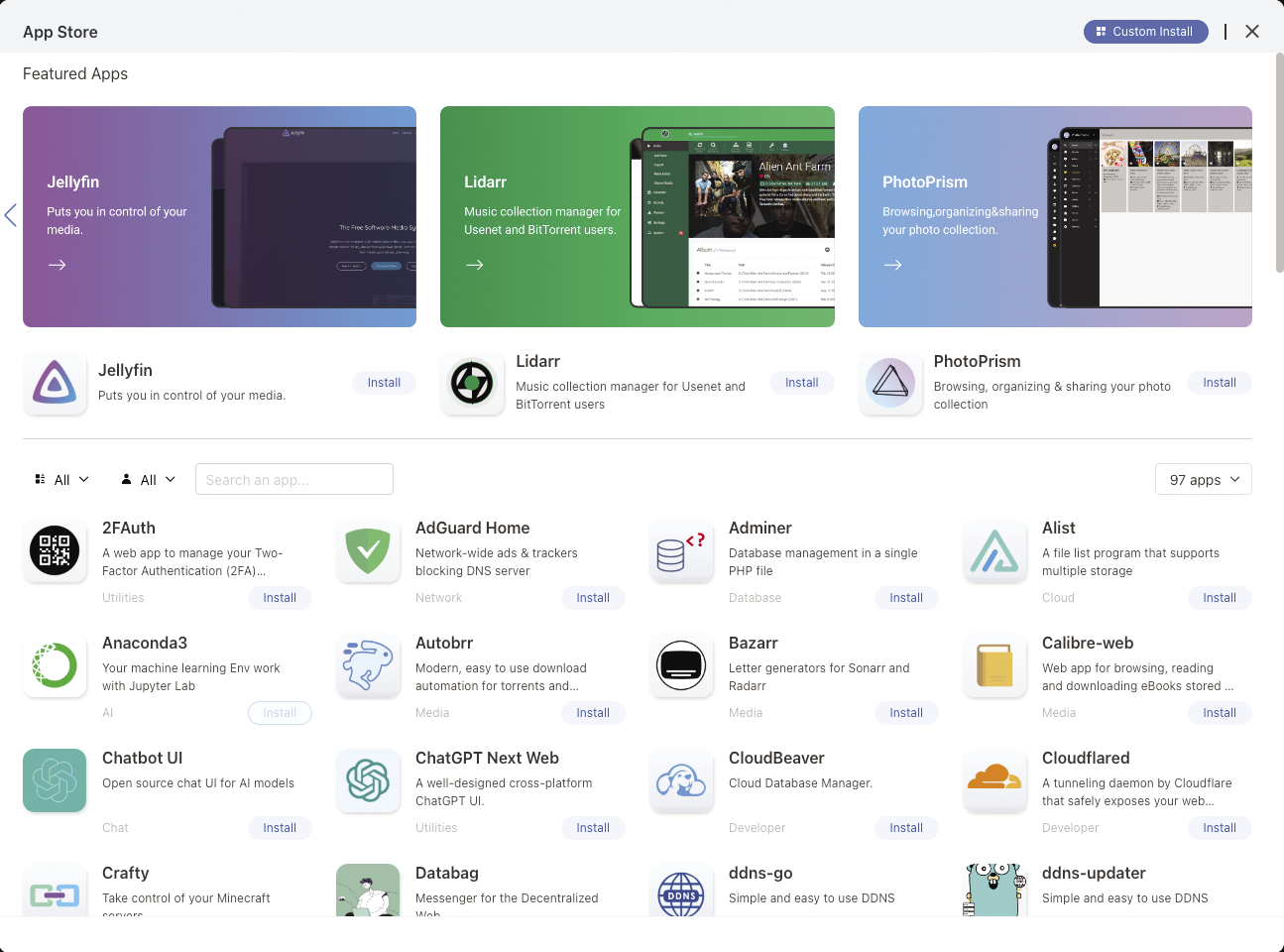Install Bazarr

906,713
